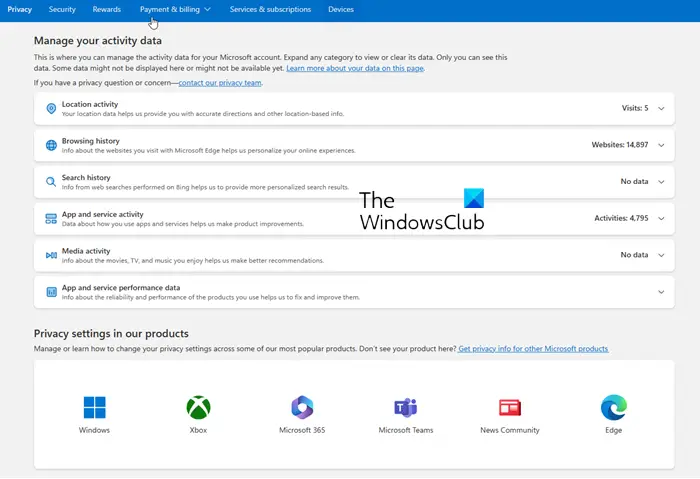This screenshot has height=479, width=700.
Task: Expand App and service performance data chevron
Action: coord(661,292)
